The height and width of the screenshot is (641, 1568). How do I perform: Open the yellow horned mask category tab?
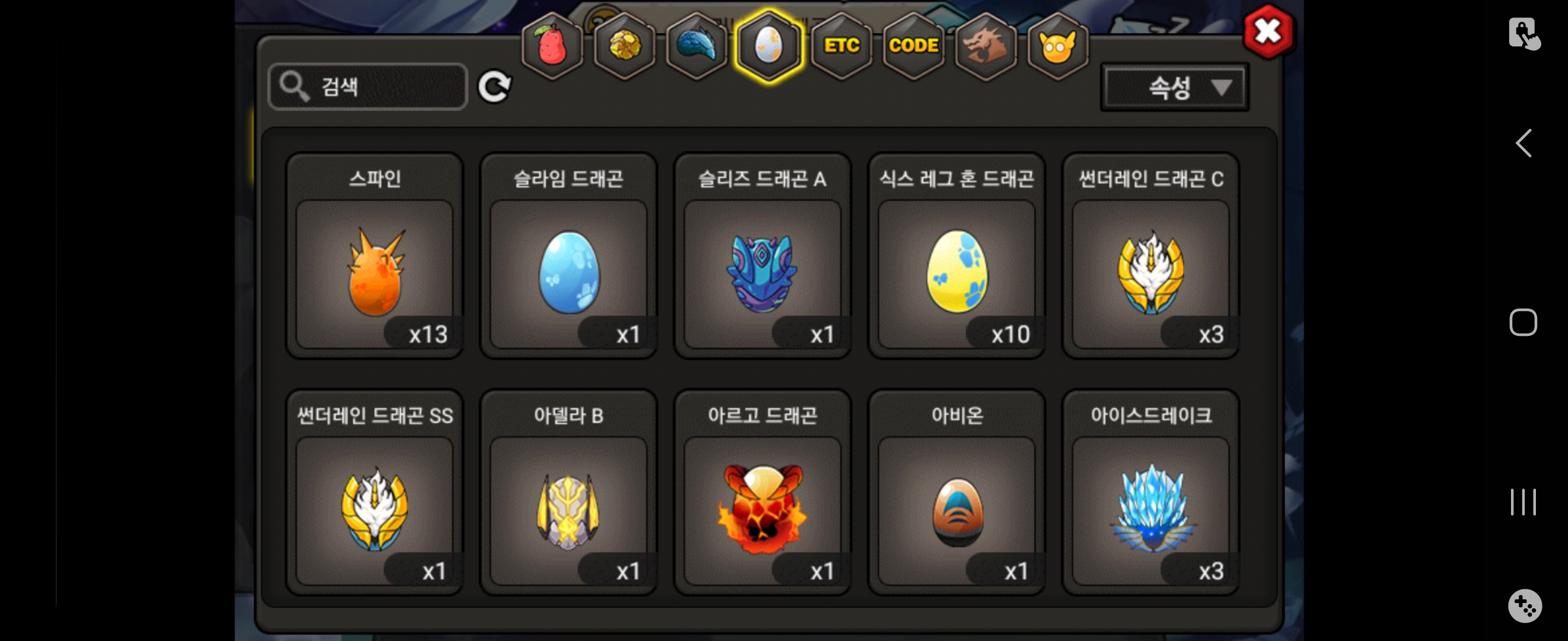[x=1058, y=46]
